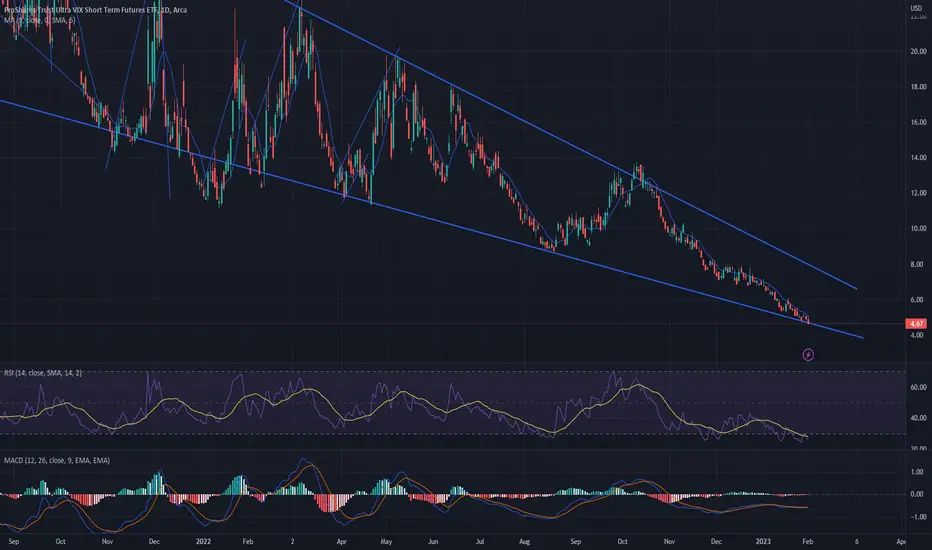Click the Aug label on the time axis
932x550 pixels.
(x=524, y=542)
